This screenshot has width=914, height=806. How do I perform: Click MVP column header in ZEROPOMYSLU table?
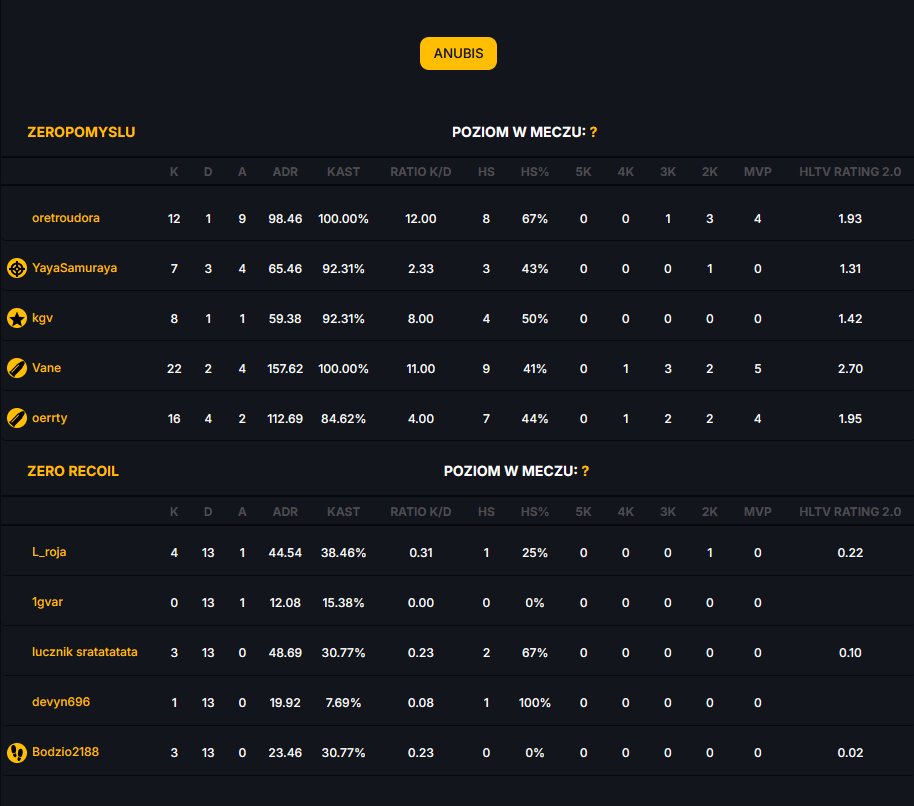pyautogui.click(x=758, y=172)
